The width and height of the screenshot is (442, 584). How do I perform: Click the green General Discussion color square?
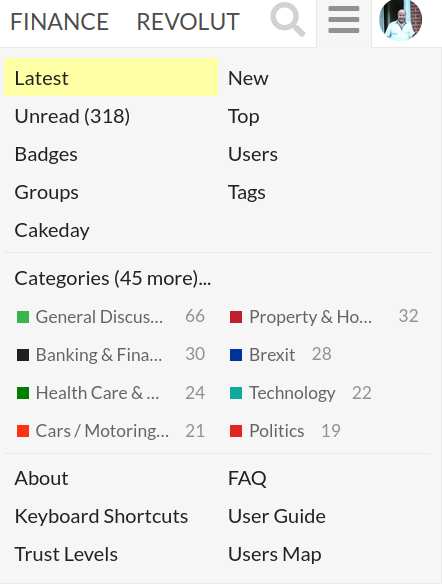point(23,317)
